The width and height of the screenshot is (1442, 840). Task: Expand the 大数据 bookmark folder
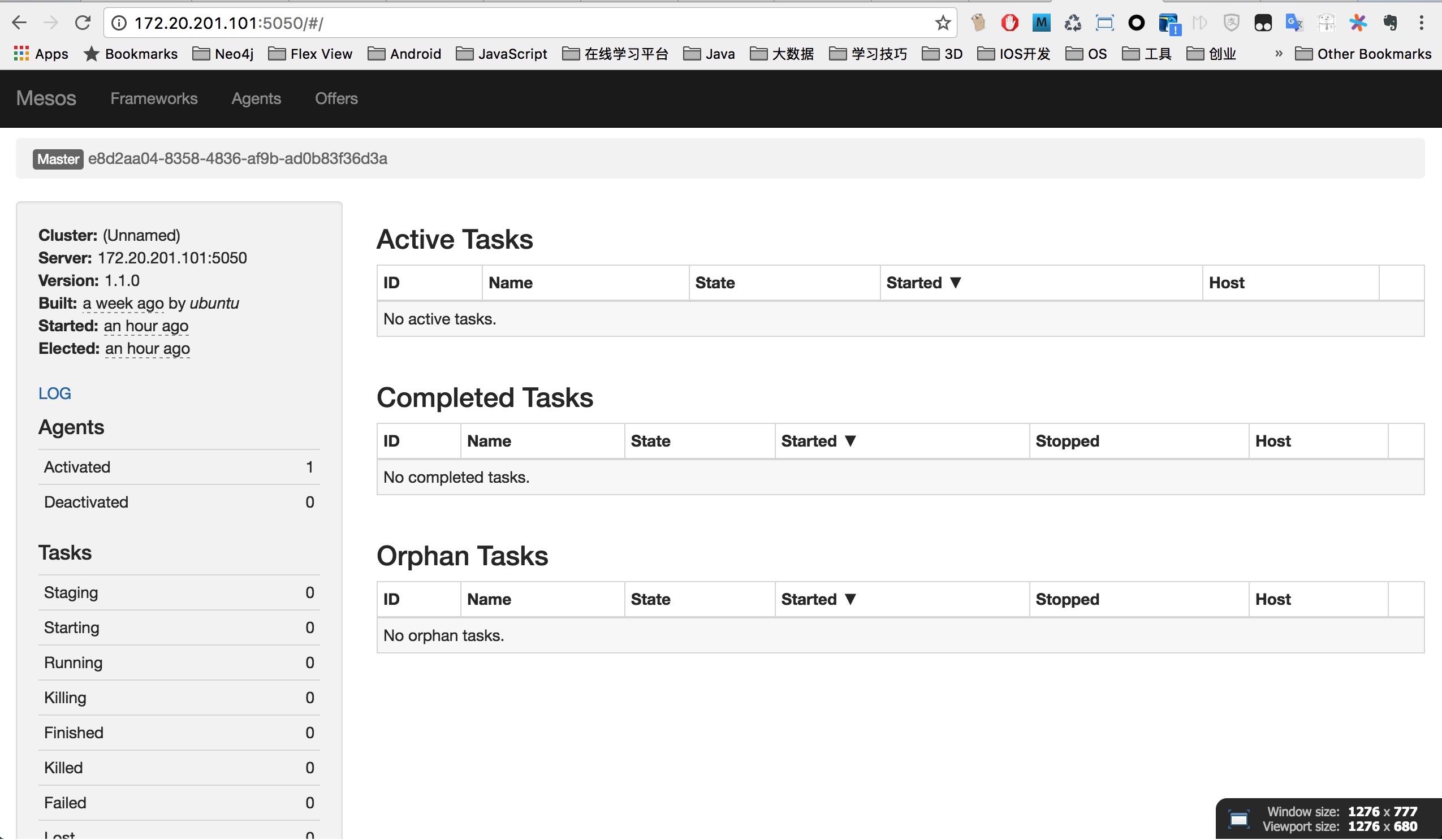click(782, 54)
